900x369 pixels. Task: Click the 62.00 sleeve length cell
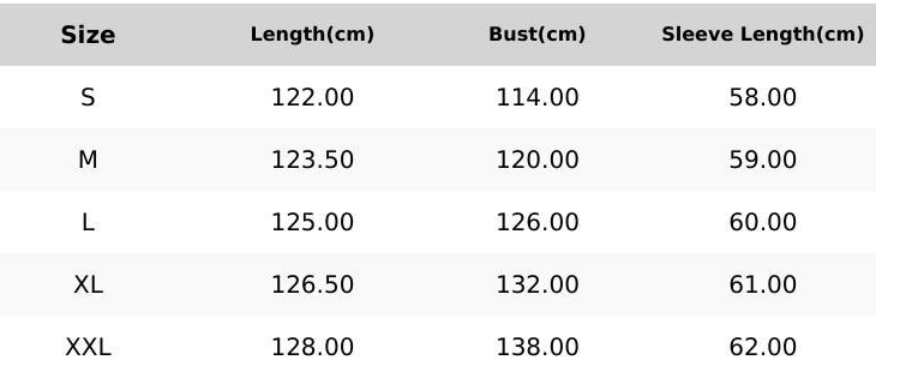coord(762,347)
